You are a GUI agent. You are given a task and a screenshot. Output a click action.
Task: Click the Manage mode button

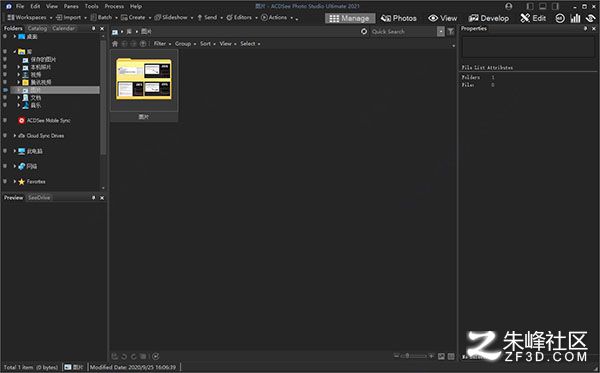click(x=350, y=18)
